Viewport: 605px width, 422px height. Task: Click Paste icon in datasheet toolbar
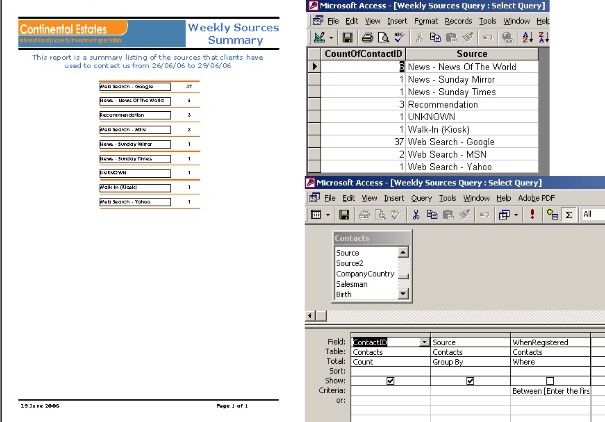click(451, 37)
